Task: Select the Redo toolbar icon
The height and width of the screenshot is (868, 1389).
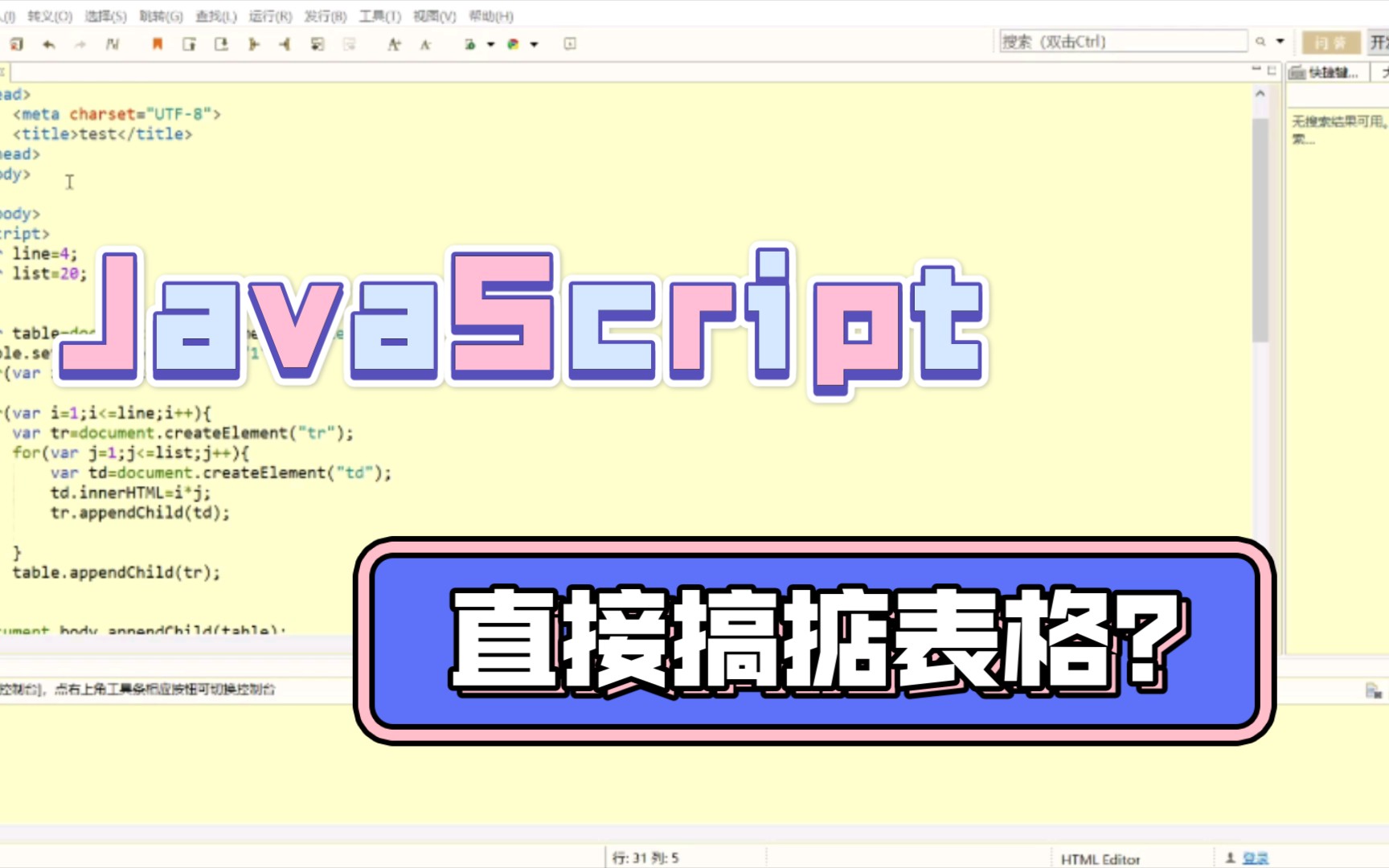Action: (x=80, y=44)
